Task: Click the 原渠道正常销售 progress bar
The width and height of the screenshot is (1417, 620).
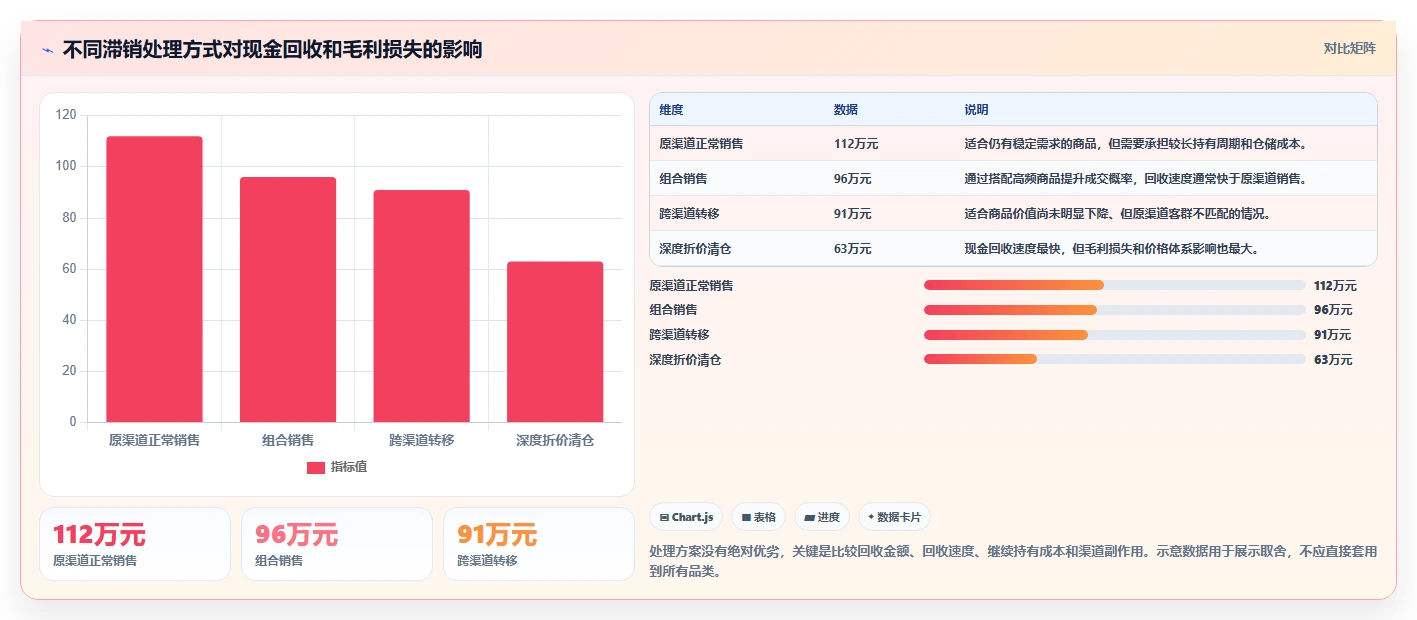Action: [x=1114, y=285]
